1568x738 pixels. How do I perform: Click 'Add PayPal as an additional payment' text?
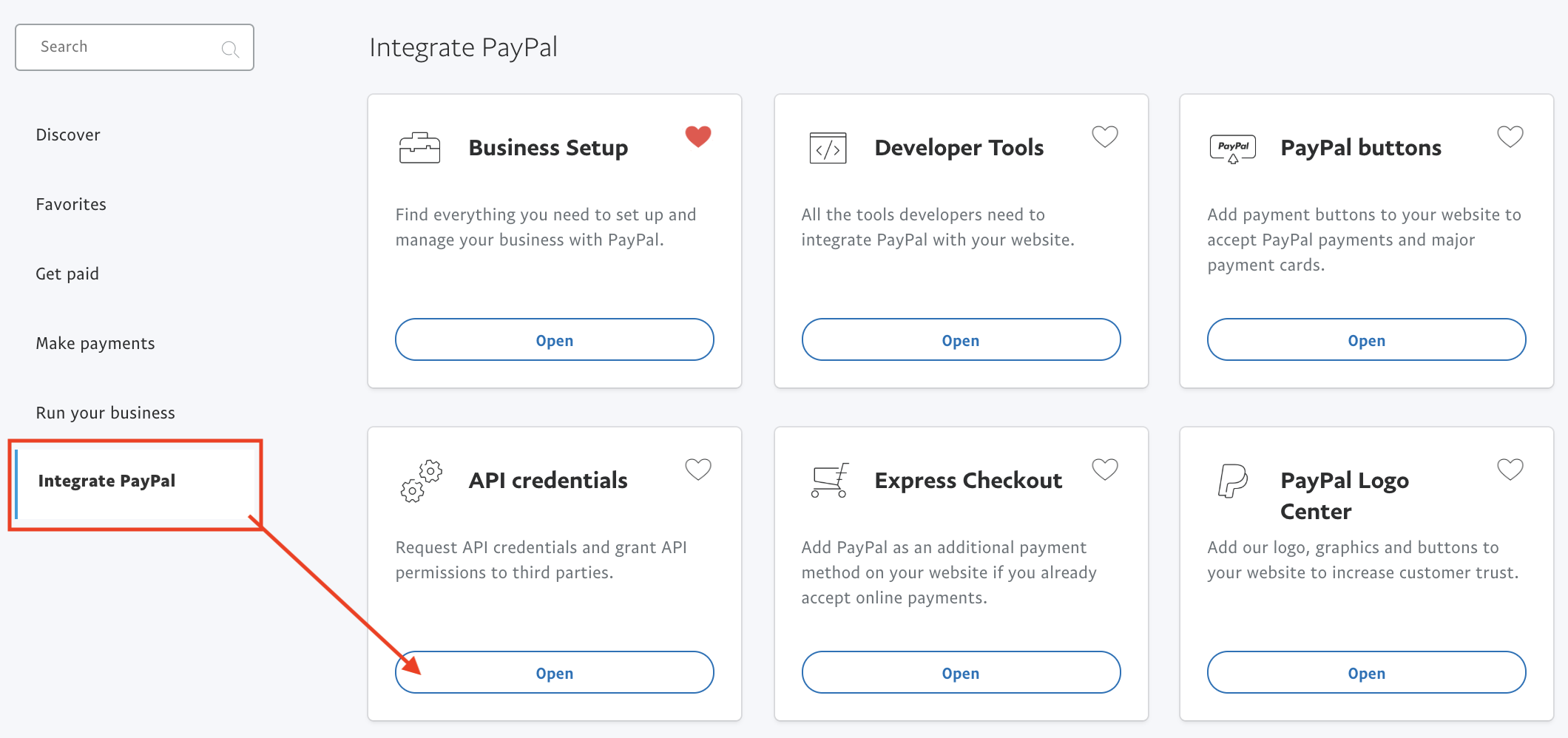click(949, 572)
